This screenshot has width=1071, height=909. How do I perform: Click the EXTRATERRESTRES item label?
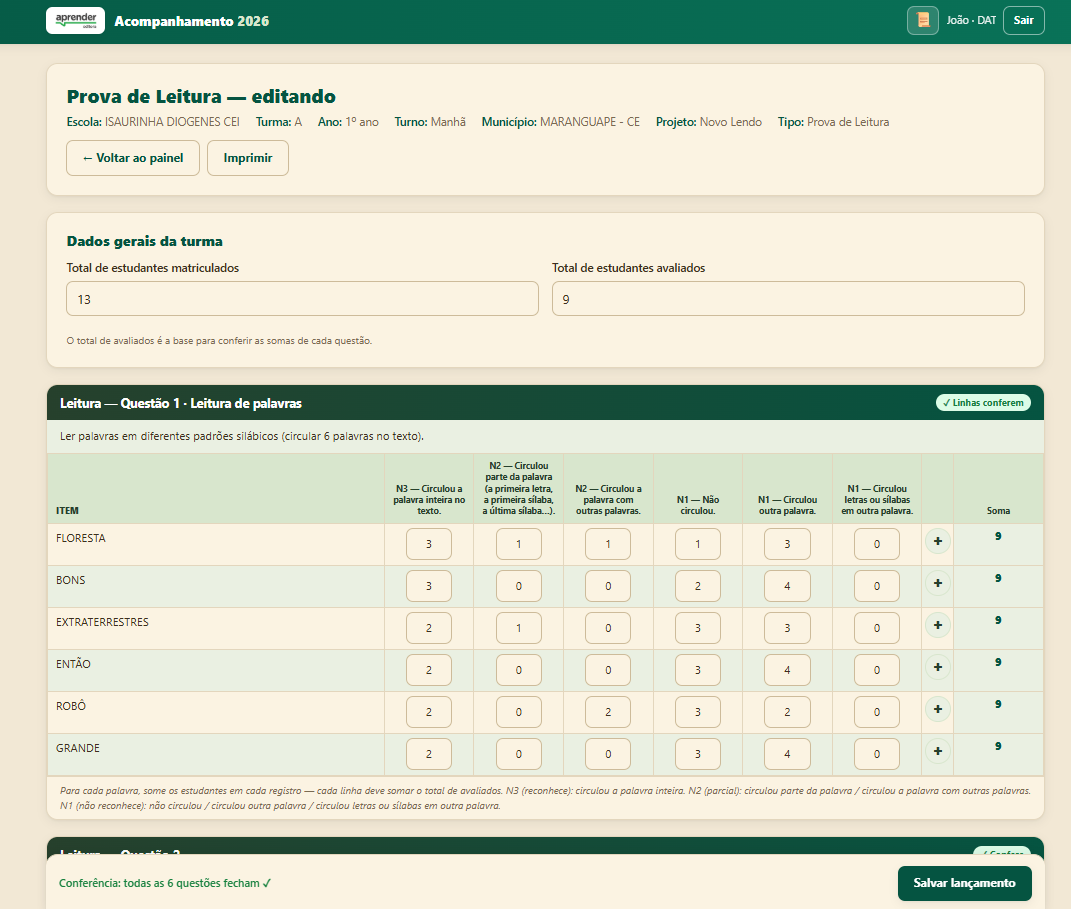point(102,622)
